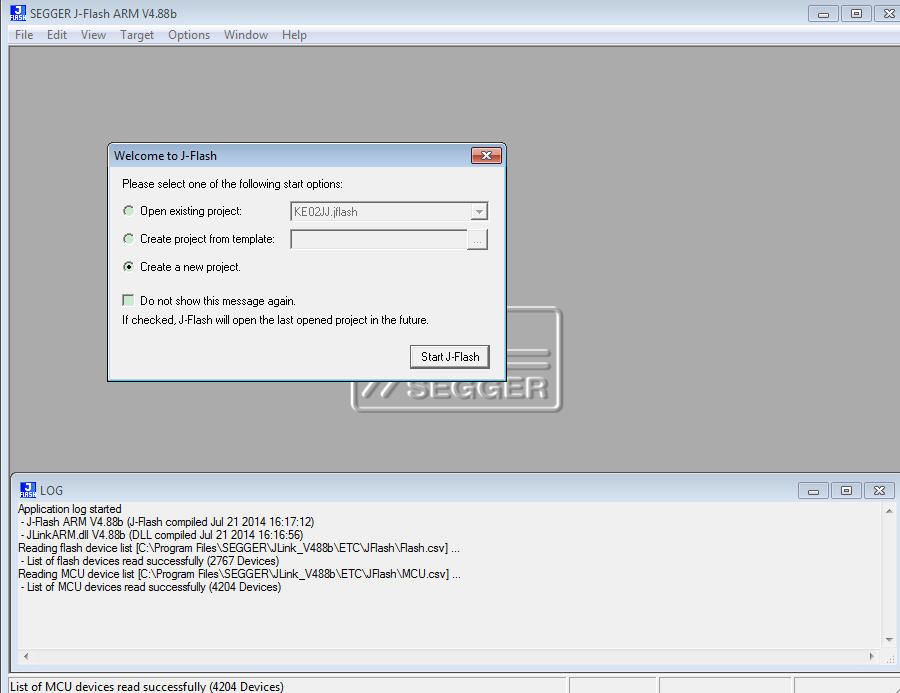
Task: Click the 'Please select one of the following' text
Action: click(232, 184)
